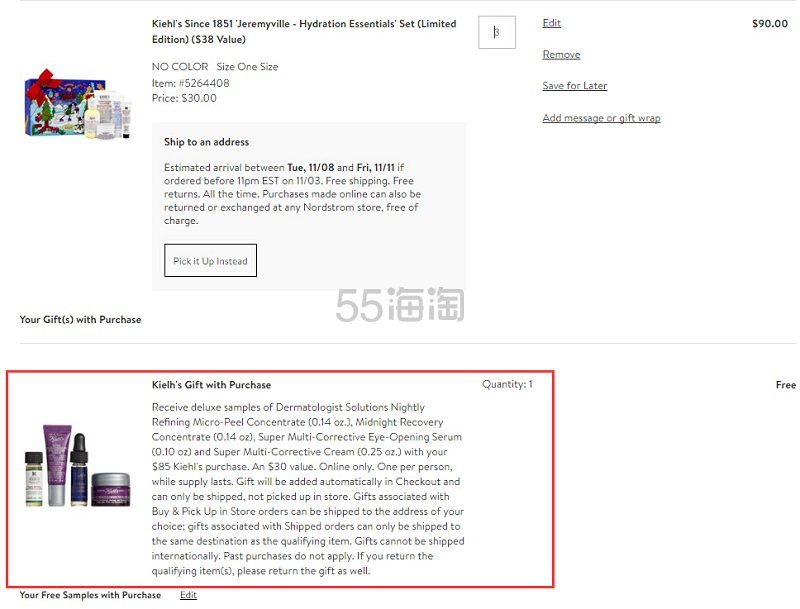Click the Kiehl's Jeremyville set product title
800x609 pixels.
(304, 32)
